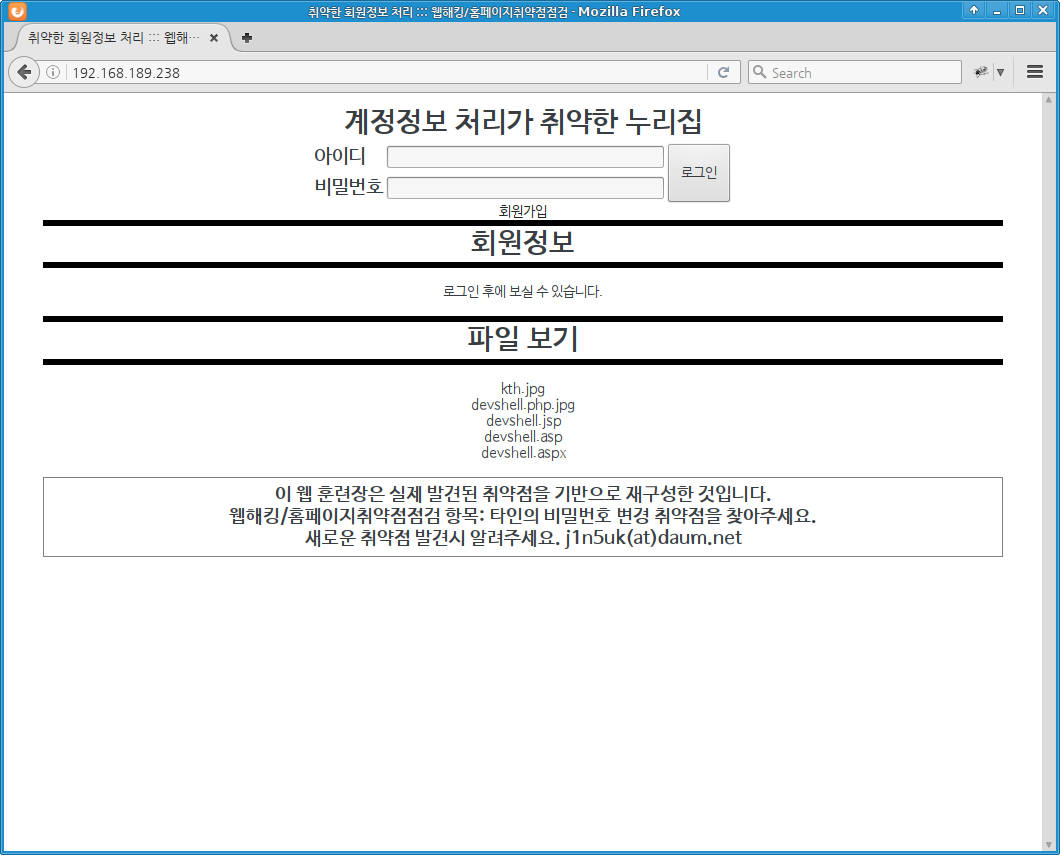Viewport: 1060px width, 855px height.
Task: Click the scrollbar up arrow
Action: [x=1049, y=100]
